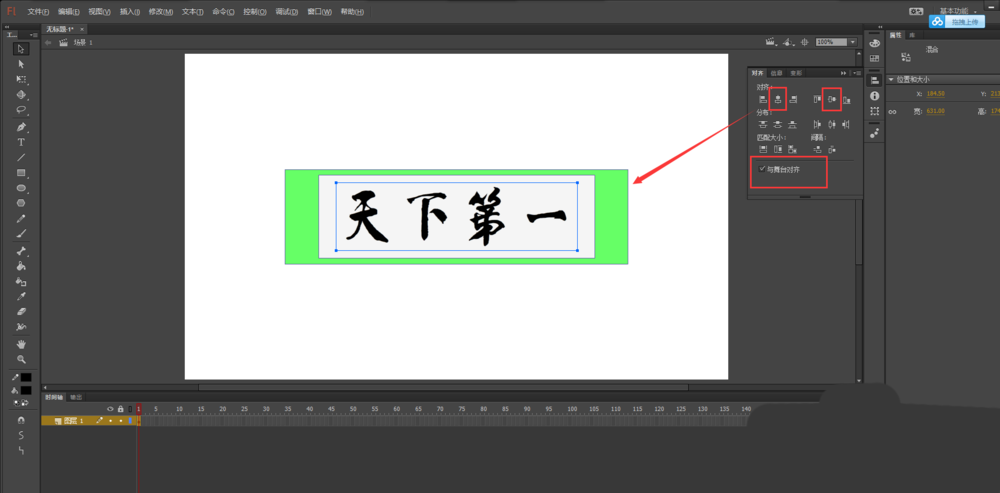Select the Subselection tool
The image size is (1000, 493).
[21, 64]
